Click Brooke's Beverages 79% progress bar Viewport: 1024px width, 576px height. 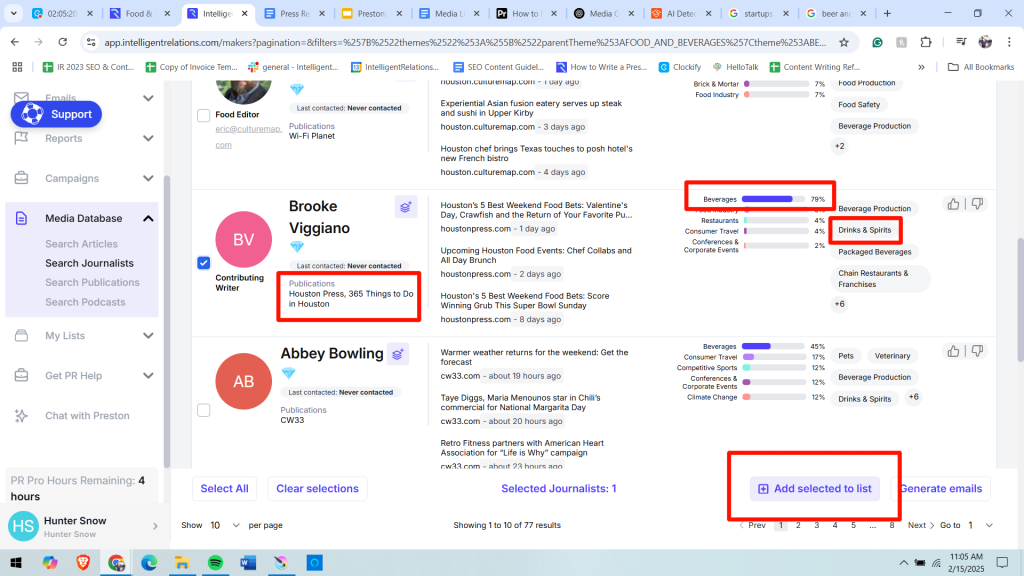[x=773, y=199]
